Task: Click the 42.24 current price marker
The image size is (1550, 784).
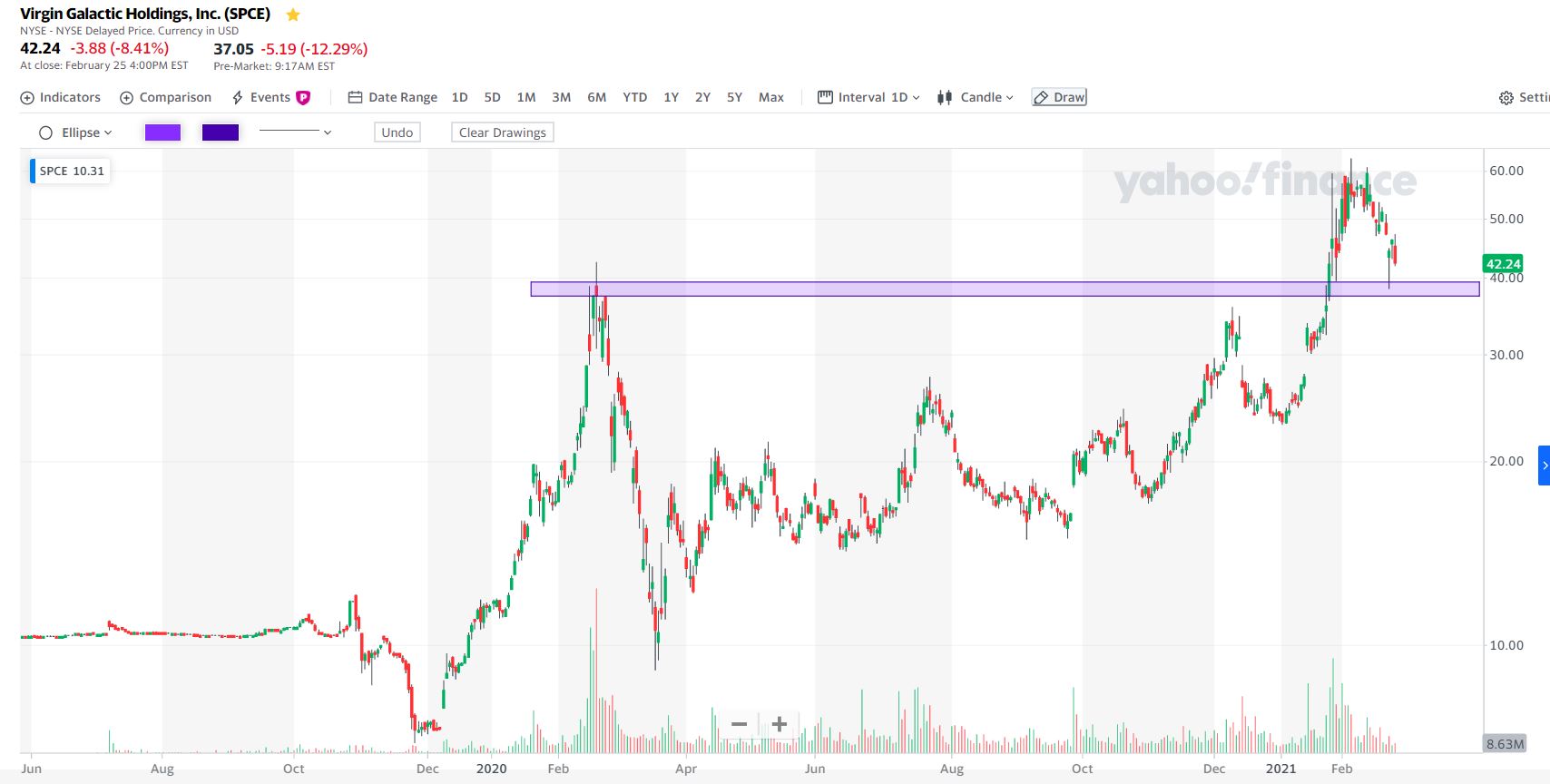Action: click(x=1503, y=264)
